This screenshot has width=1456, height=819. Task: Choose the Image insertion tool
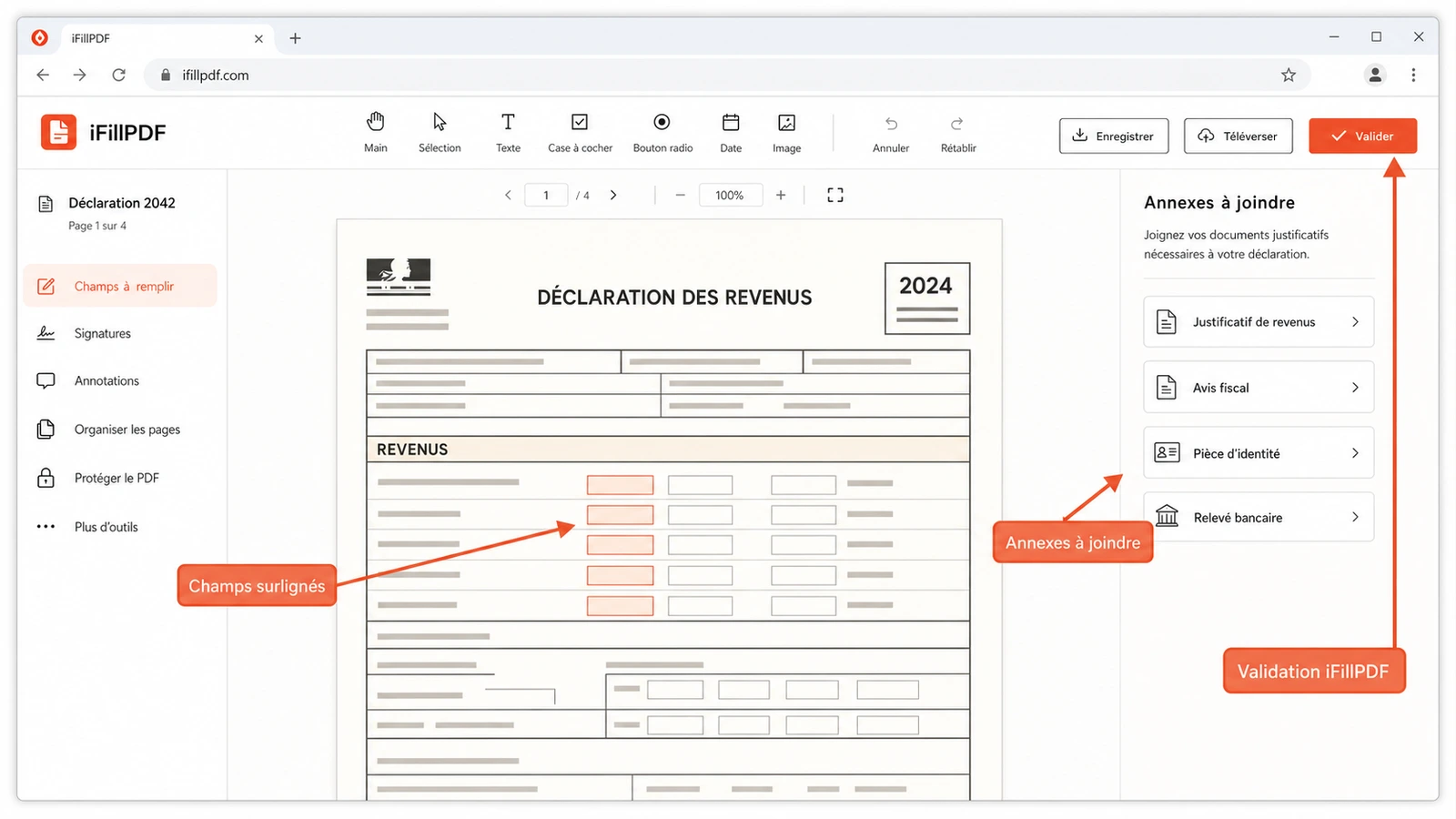pyautogui.click(x=787, y=132)
